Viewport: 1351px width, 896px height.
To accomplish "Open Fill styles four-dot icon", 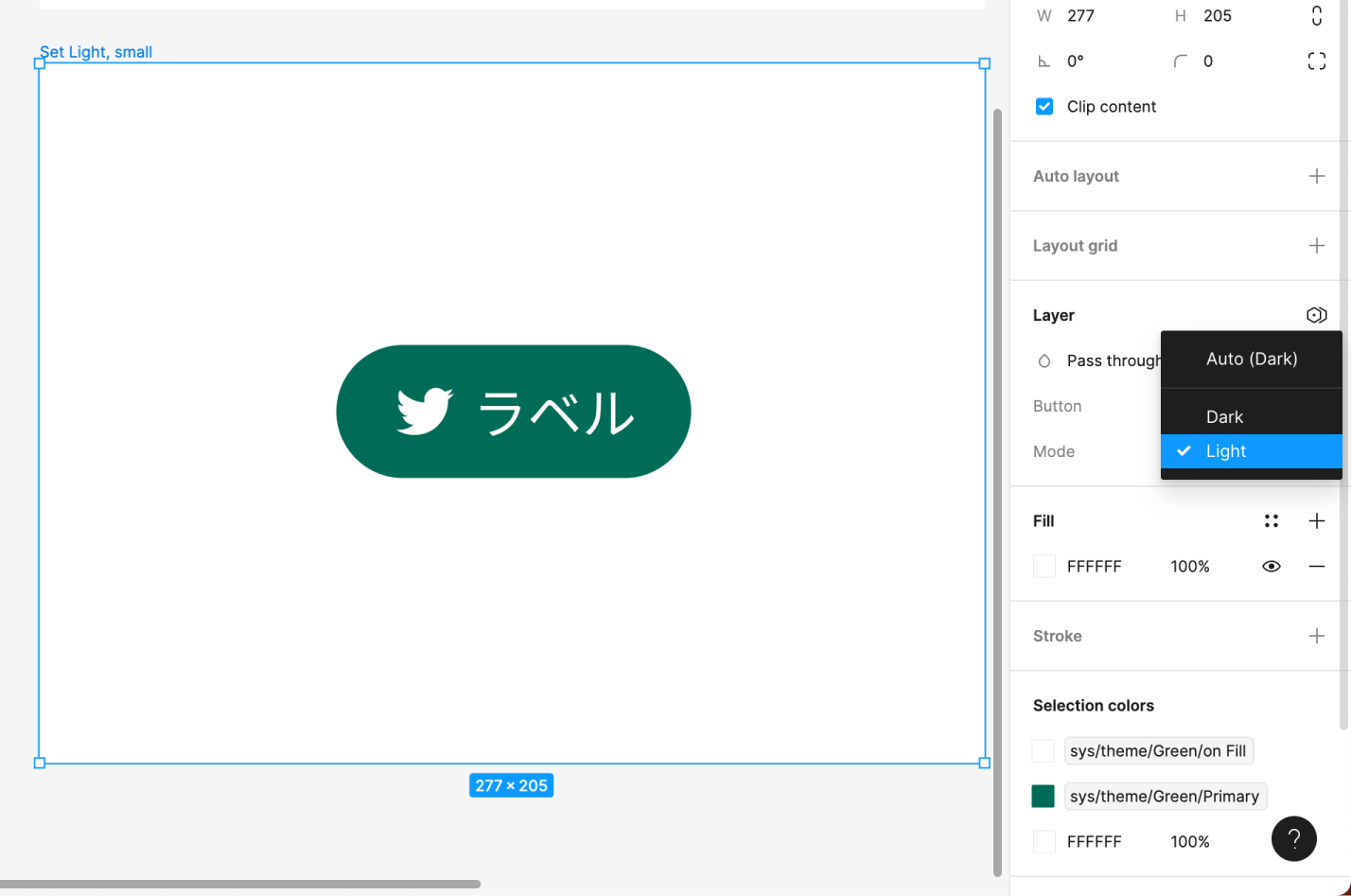I will pyautogui.click(x=1272, y=521).
